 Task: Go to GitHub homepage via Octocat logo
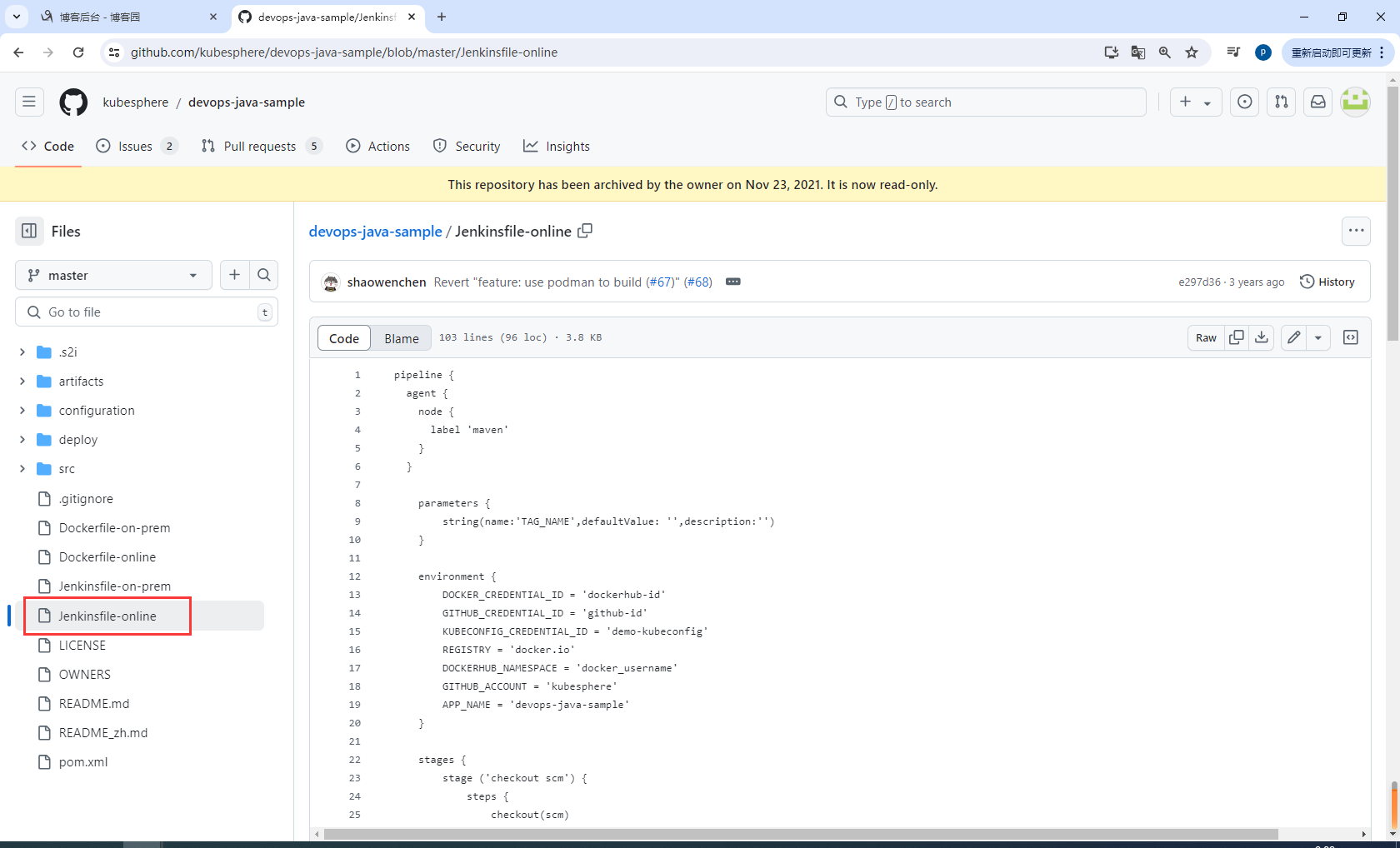(73, 102)
